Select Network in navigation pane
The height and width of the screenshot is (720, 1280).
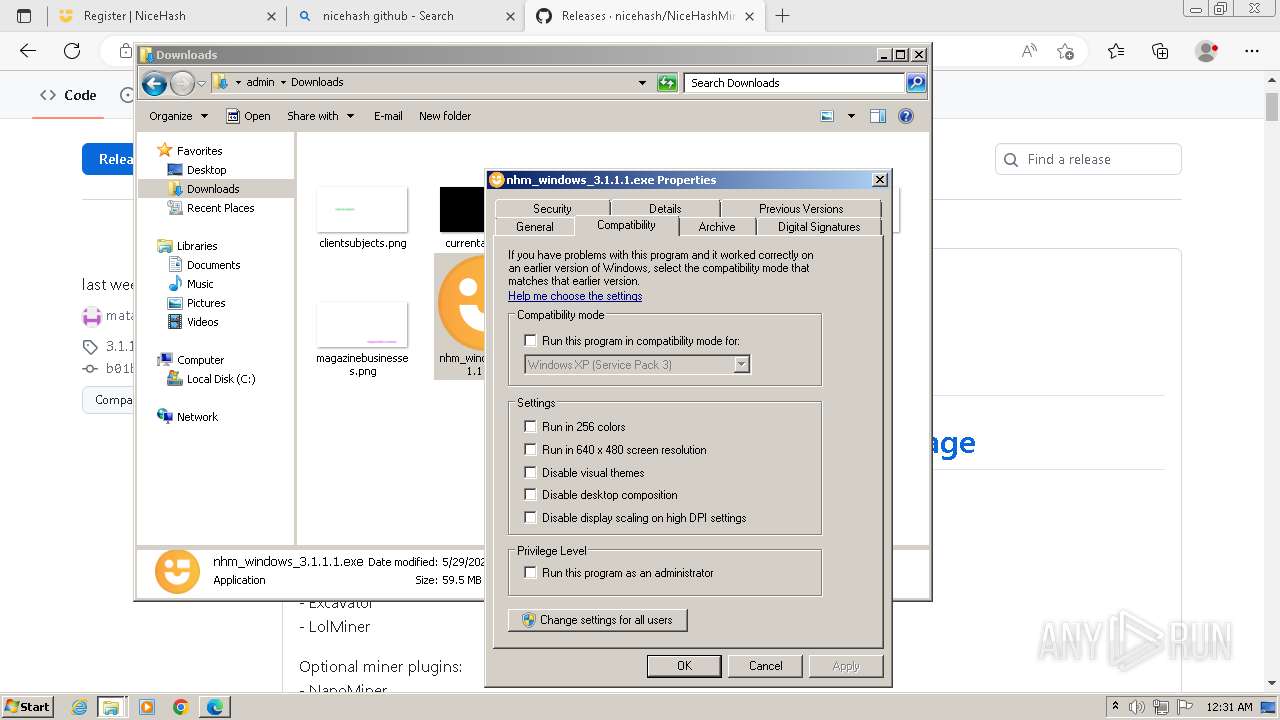point(197,417)
